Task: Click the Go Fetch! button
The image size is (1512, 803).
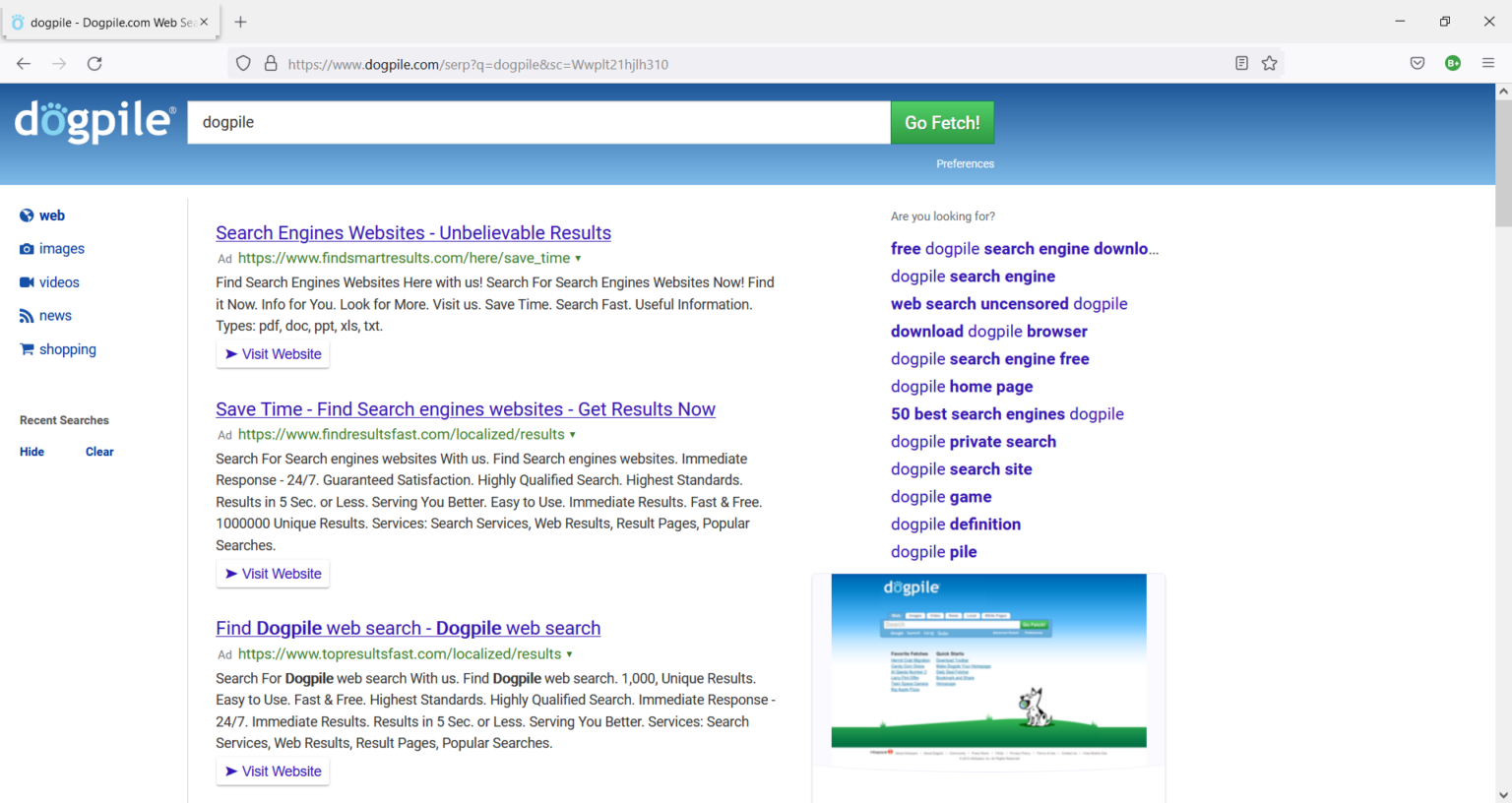Action: point(941,122)
